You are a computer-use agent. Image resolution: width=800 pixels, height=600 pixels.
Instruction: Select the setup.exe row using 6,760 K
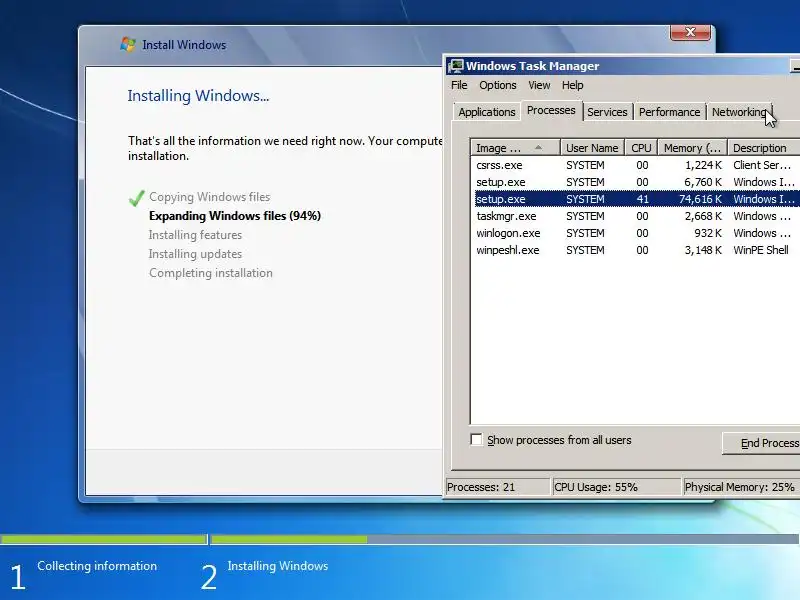click(635, 182)
